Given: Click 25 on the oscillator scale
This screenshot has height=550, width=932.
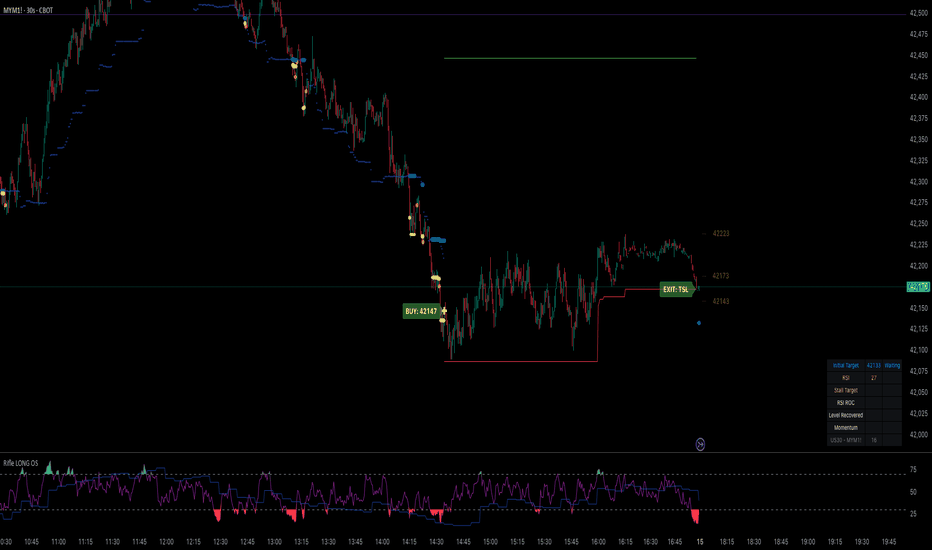Looking at the screenshot, I should (913, 514).
